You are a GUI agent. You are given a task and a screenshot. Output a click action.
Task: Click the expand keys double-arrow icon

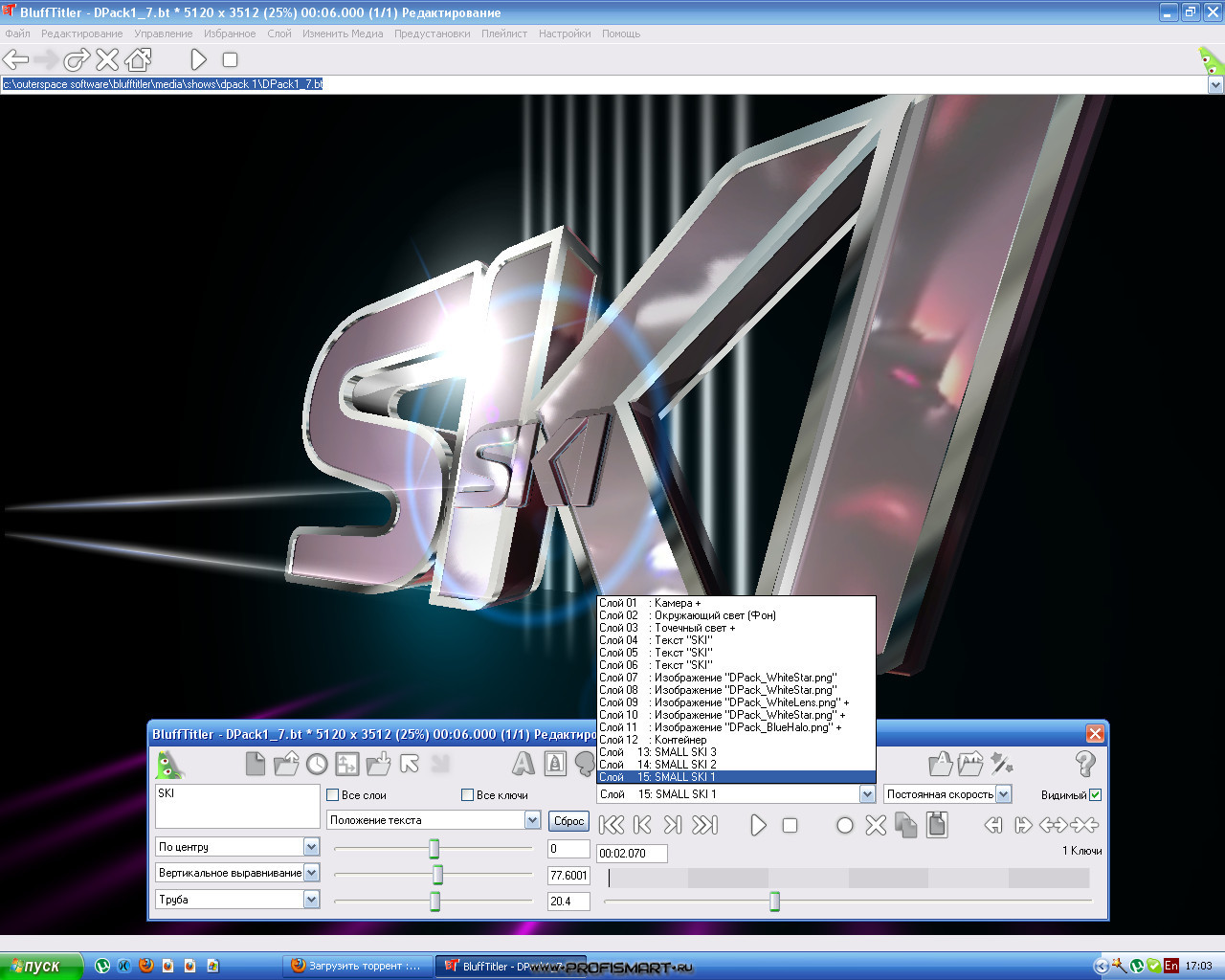[x=1054, y=825]
